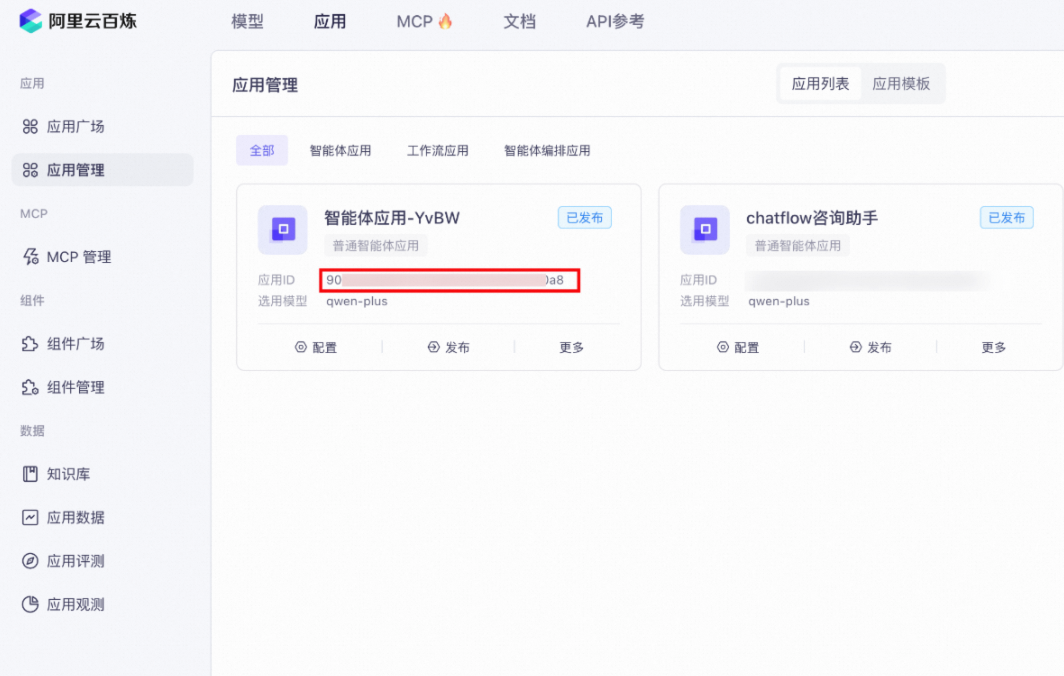Open 应用观测 in the sidebar

[x=75, y=605]
